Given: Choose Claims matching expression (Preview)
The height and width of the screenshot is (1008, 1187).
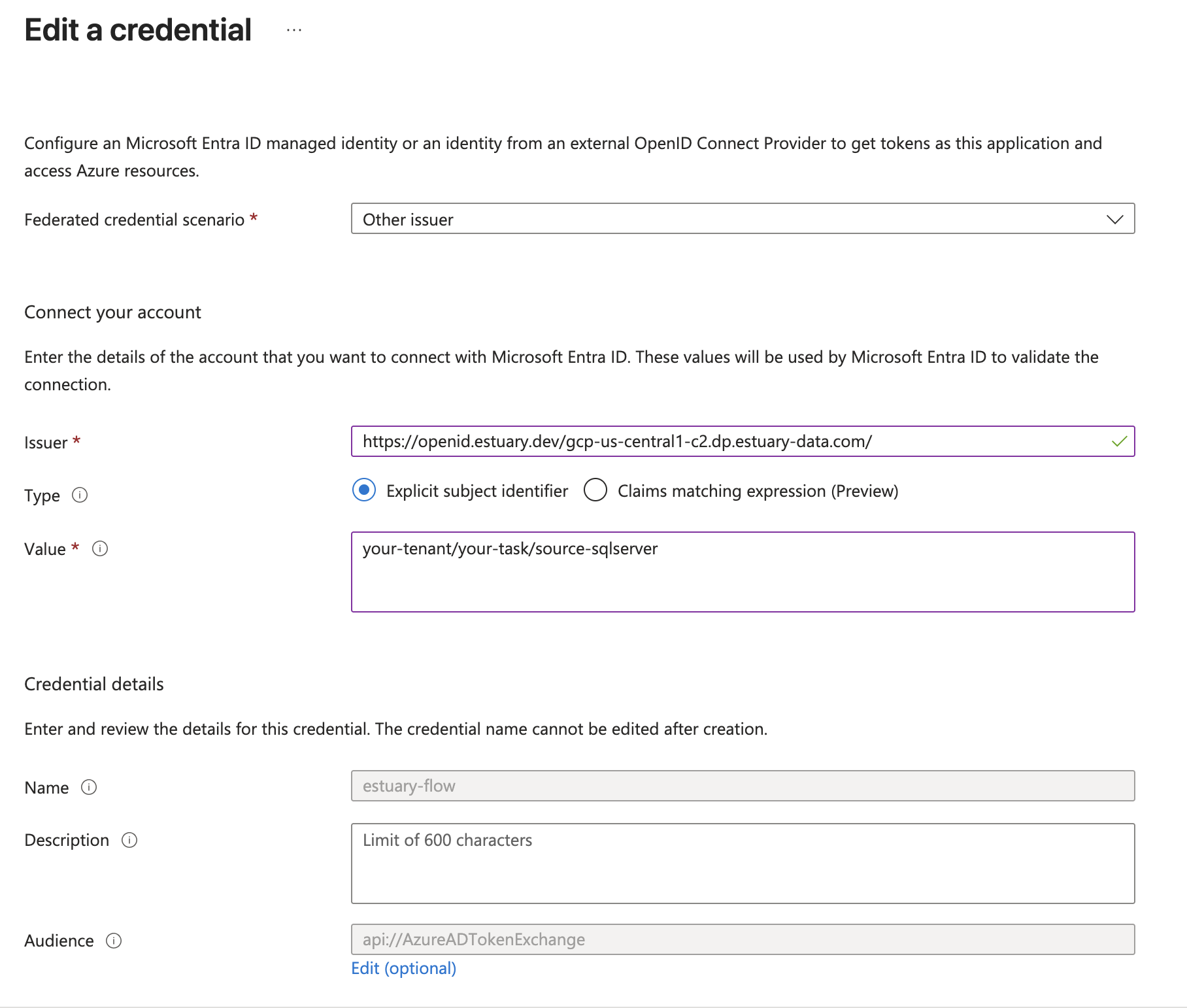Looking at the screenshot, I should (x=595, y=490).
